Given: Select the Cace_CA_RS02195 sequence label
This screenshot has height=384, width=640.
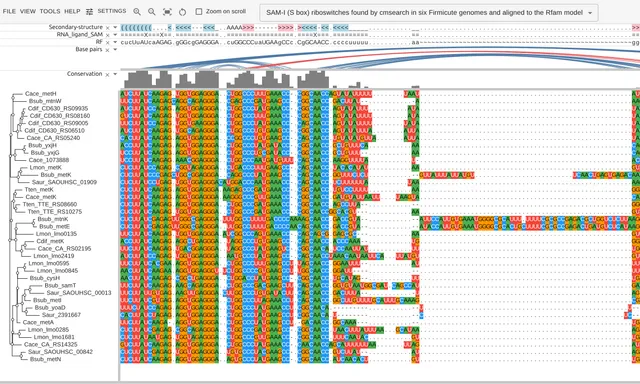Looking at the screenshot, I should [x=64, y=248].
